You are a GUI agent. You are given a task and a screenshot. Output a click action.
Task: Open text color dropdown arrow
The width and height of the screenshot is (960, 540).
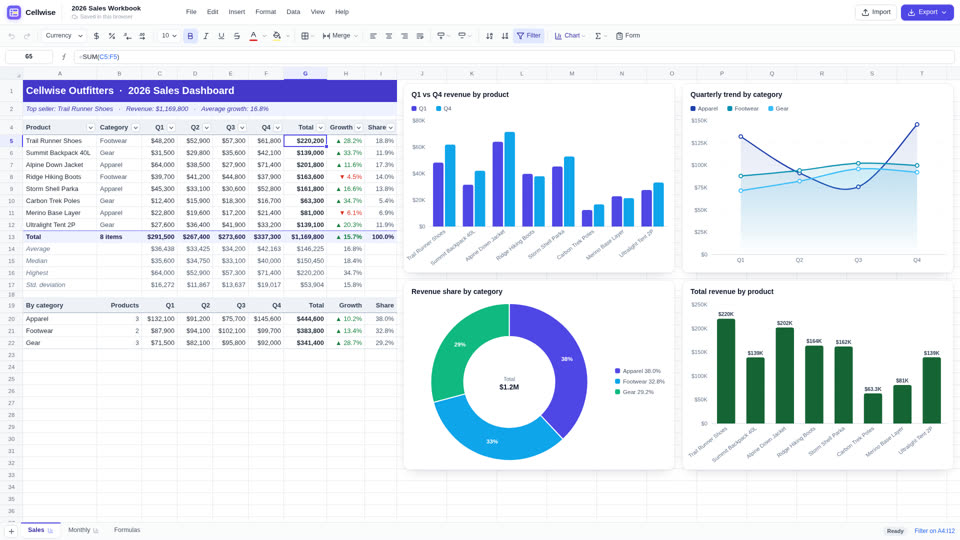[x=264, y=36]
